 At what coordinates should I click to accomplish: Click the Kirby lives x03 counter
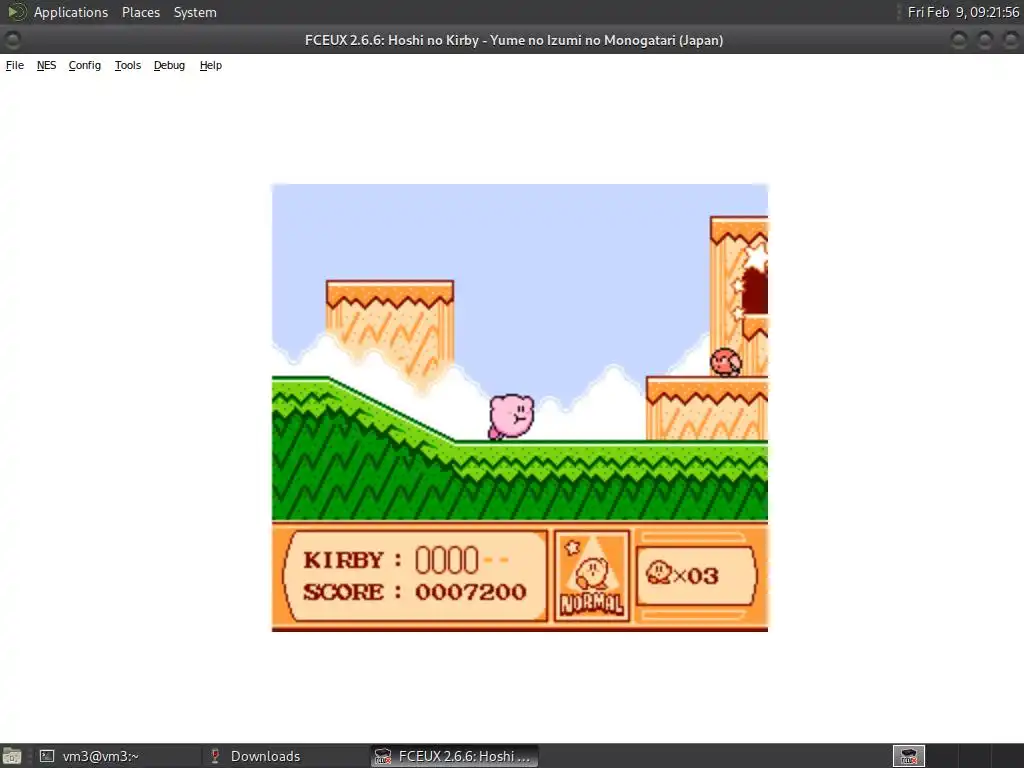[x=682, y=575]
